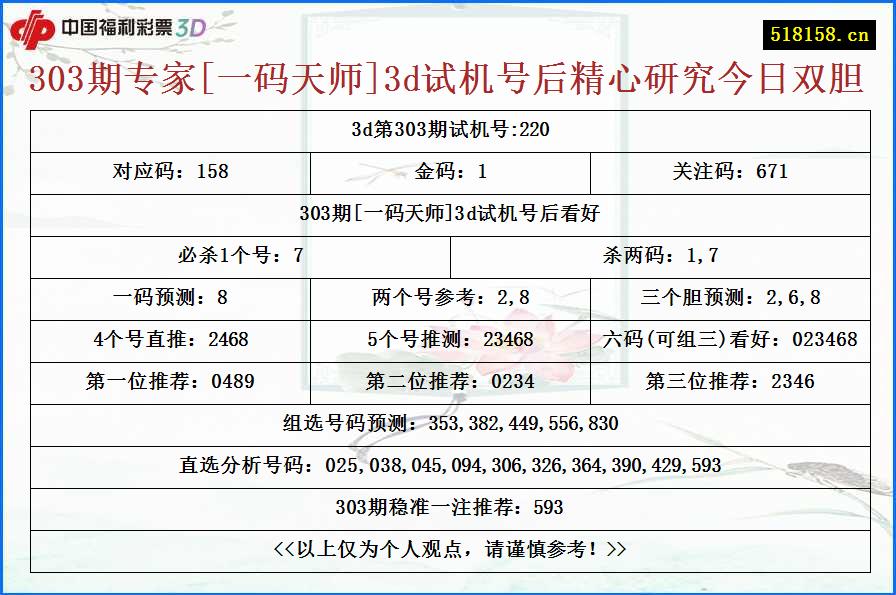Click the 金码 1 table cell
This screenshot has height=595, width=896.
448,171
